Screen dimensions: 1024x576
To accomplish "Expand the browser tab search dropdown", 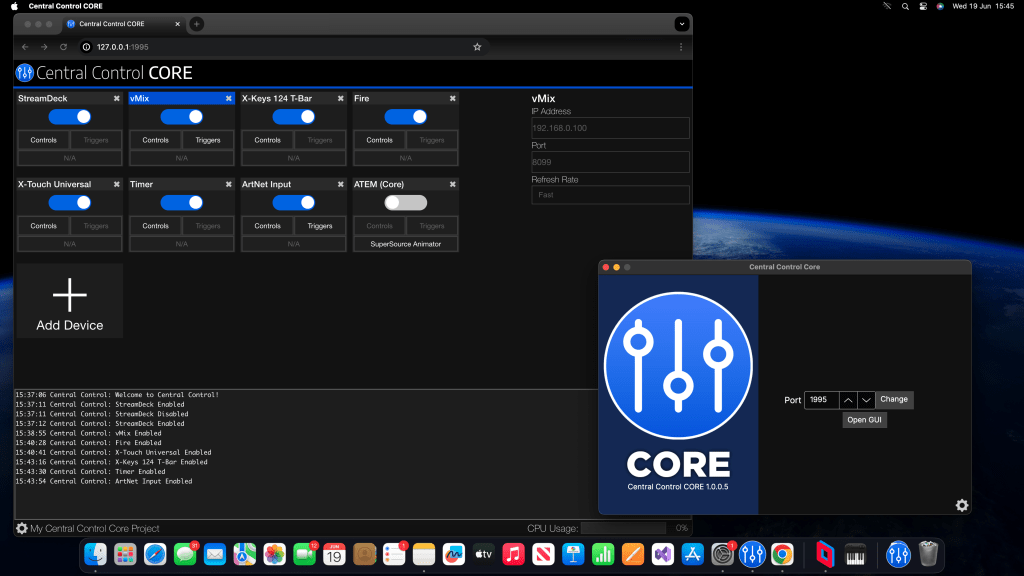I will [682, 24].
